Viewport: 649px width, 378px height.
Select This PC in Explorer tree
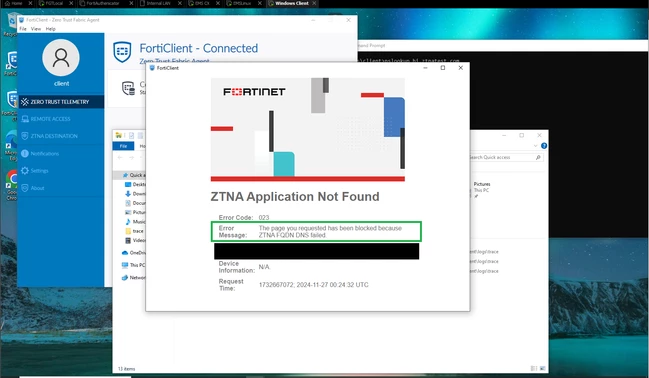(x=133, y=265)
